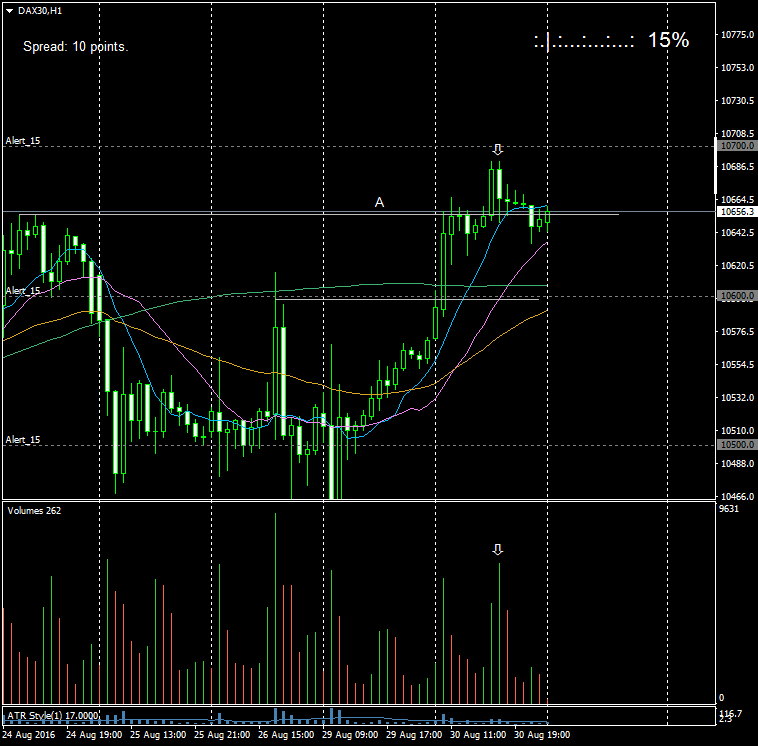This screenshot has width=758, height=746.
Task: Click the 'Volumes 262' indicator label
Action: point(34,511)
